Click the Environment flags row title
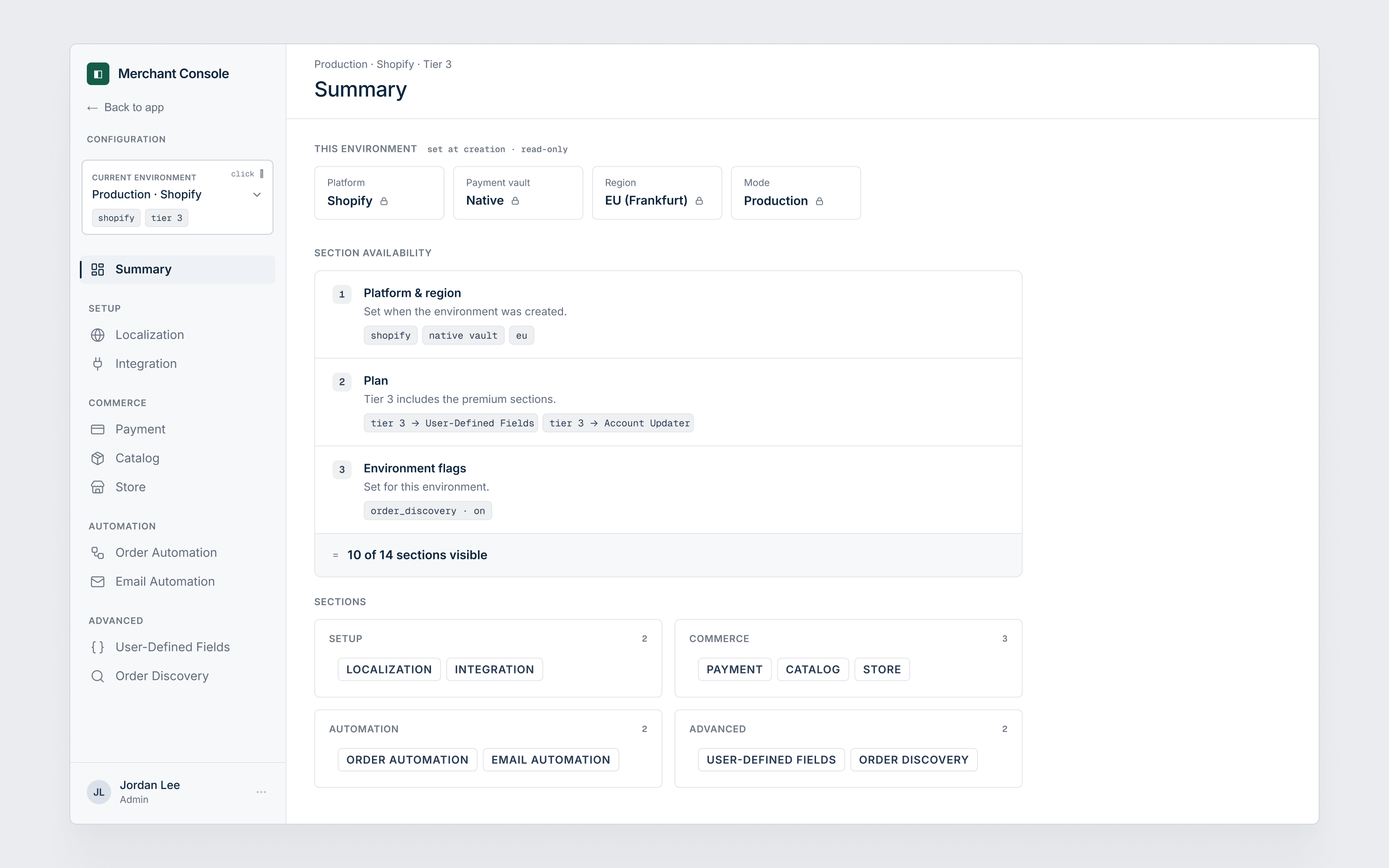The height and width of the screenshot is (868, 1389). coord(415,468)
